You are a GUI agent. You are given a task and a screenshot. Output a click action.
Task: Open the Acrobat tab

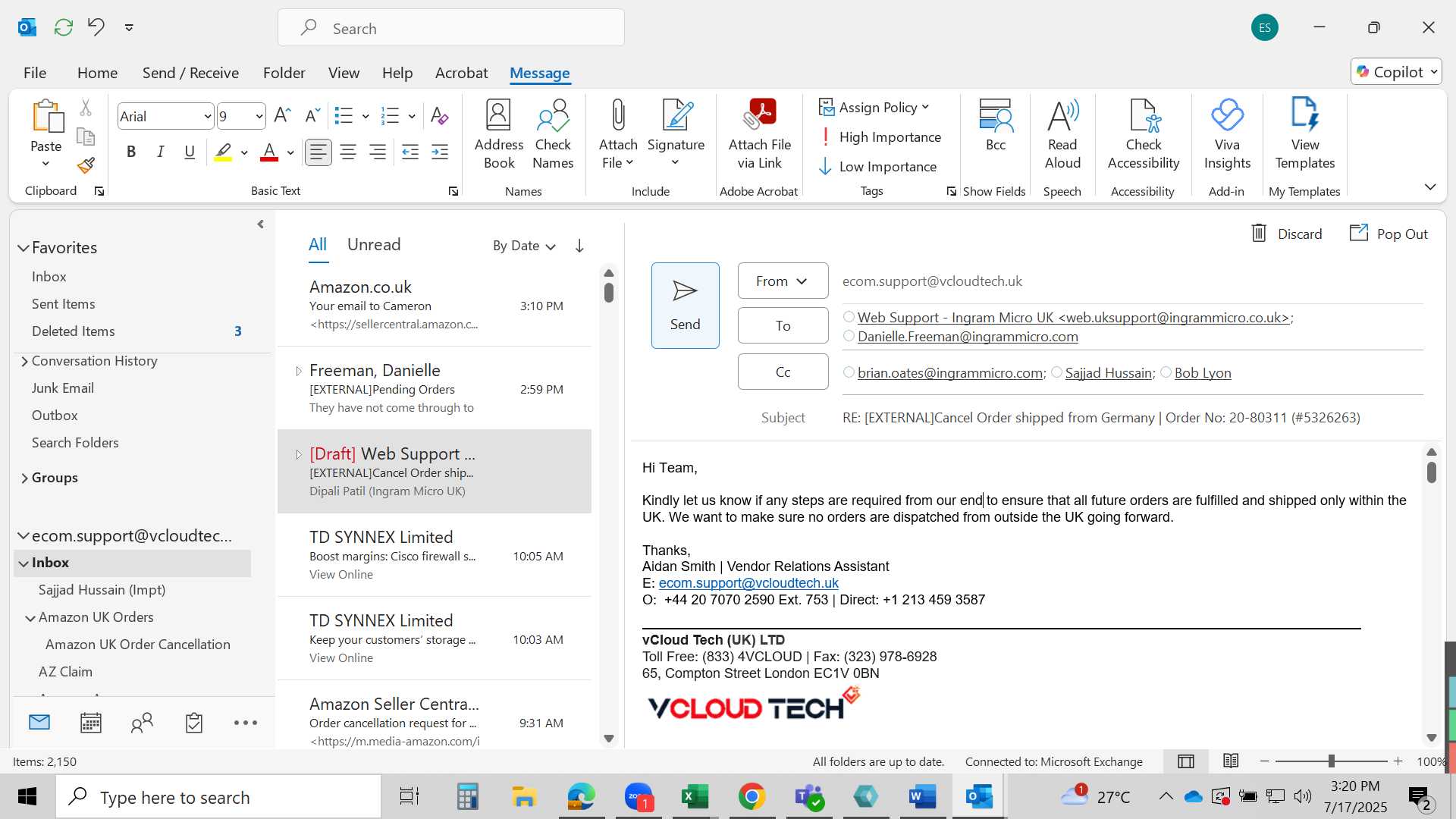pos(461,73)
